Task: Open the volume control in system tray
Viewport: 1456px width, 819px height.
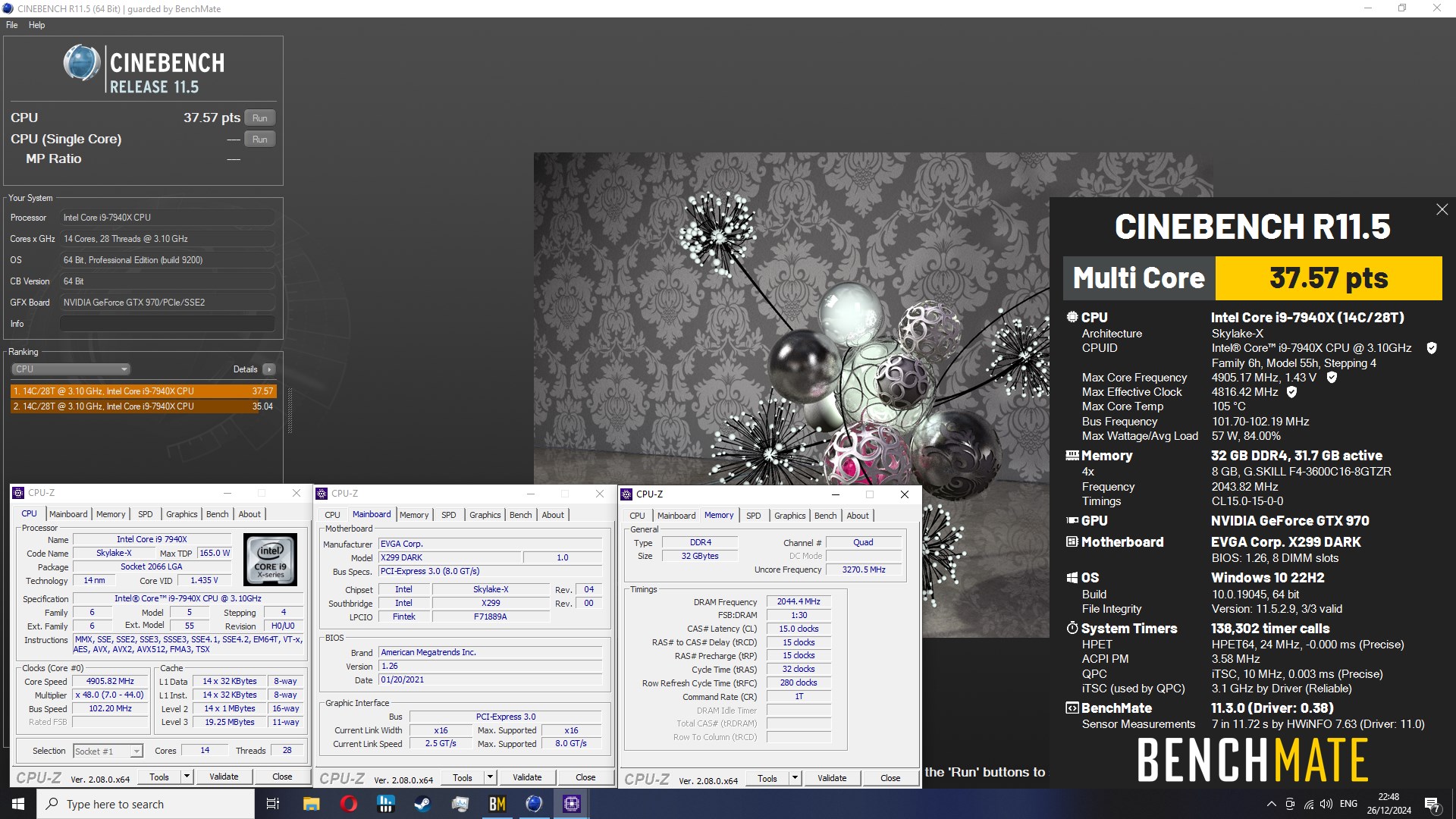Action: pos(1326,804)
